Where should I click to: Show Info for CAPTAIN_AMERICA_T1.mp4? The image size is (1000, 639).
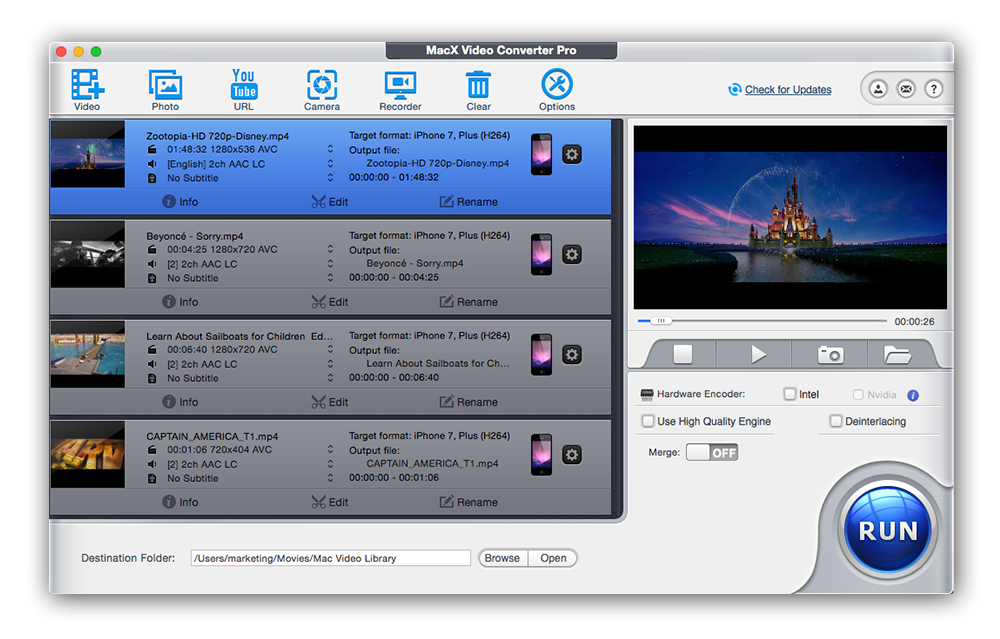coord(180,502)
